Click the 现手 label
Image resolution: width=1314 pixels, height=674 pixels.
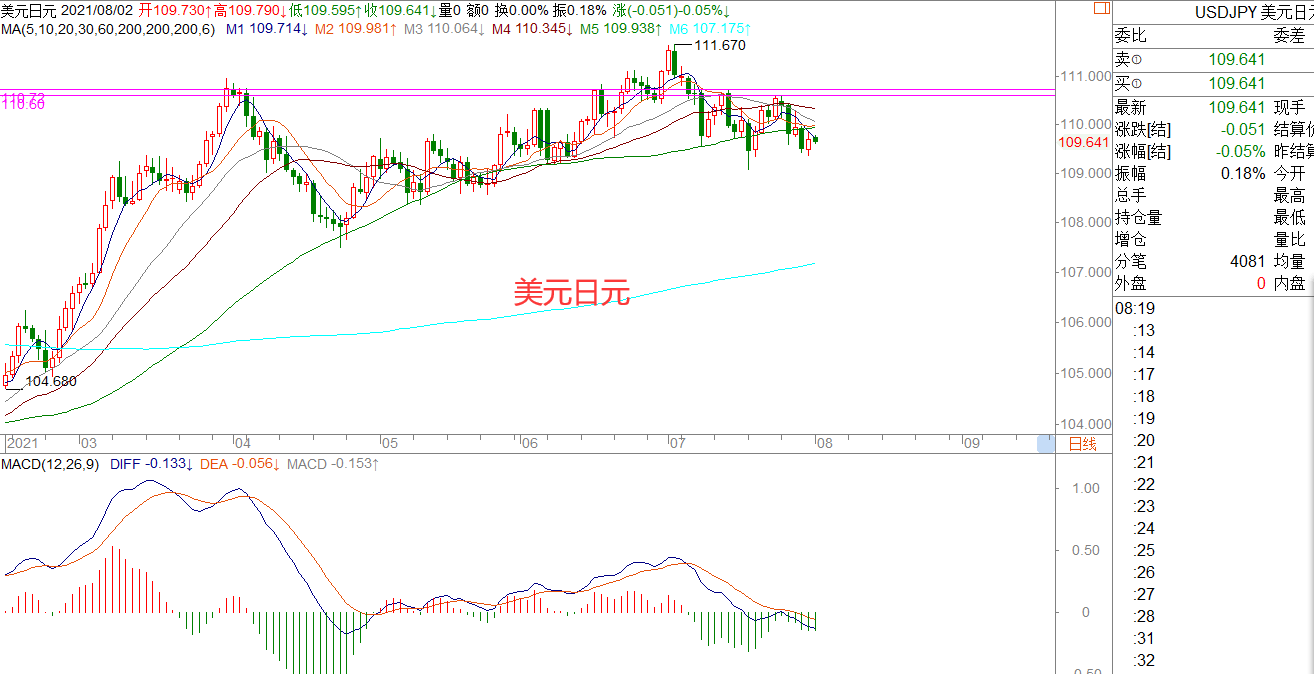1290,108
